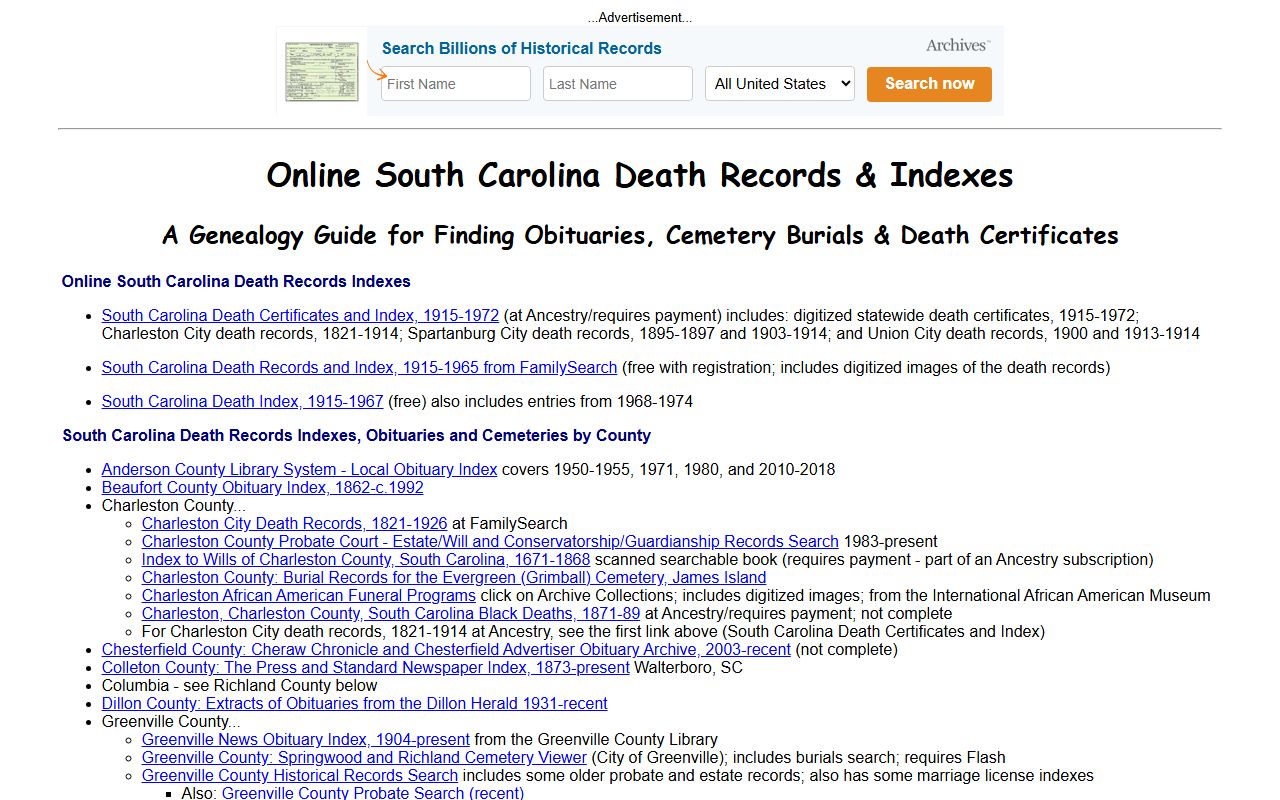Open Beaufort County Obituary Index link
This screenshot has width=1280, height=800.
[x=262, y=487]
